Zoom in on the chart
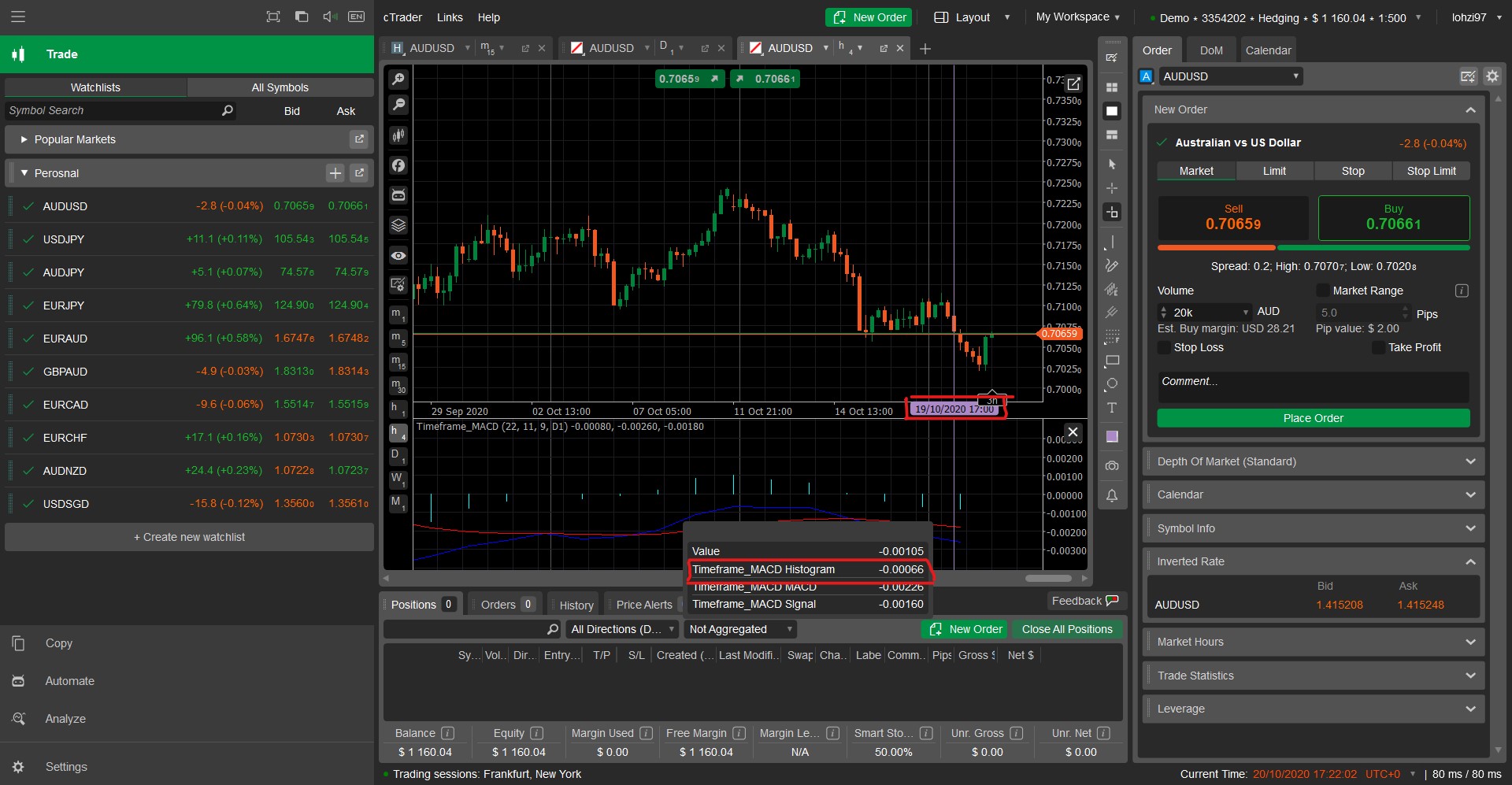 (x=398, y=79)
